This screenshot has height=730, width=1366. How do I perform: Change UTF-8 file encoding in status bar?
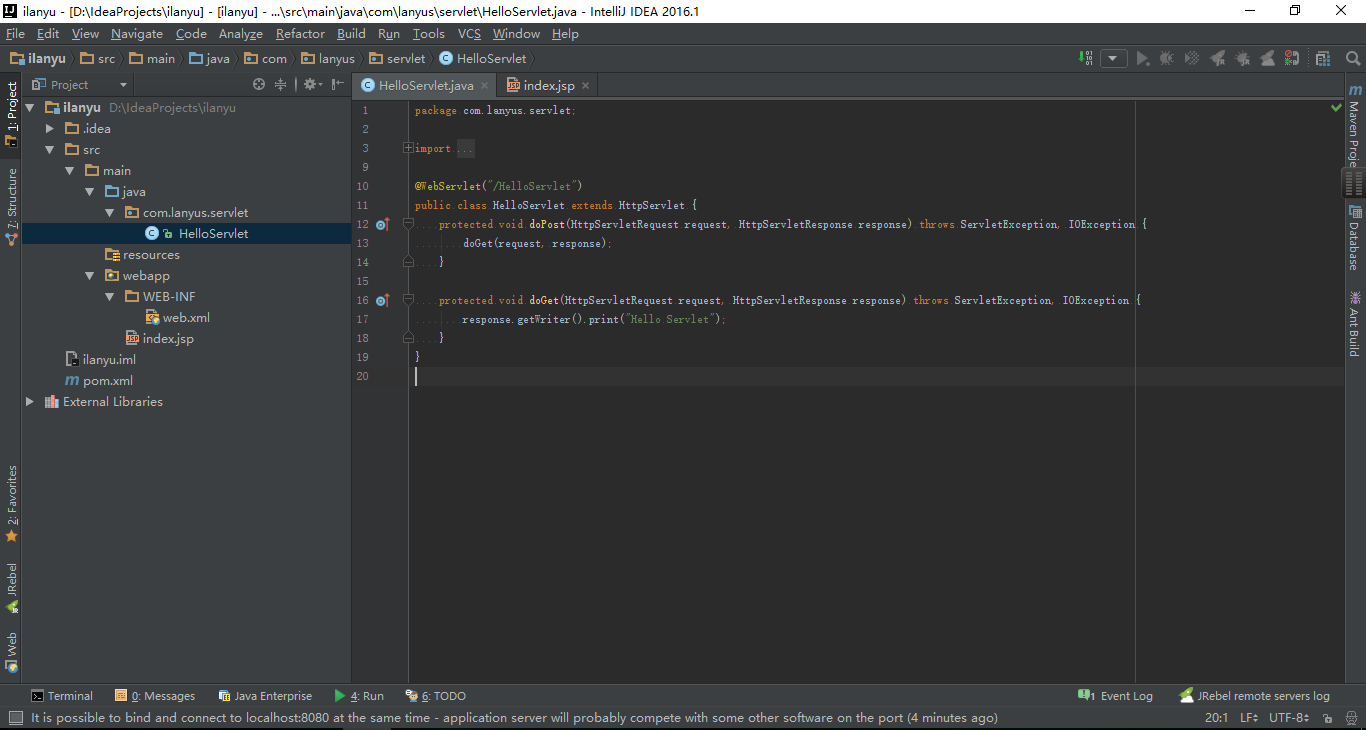click(1288, 718)
